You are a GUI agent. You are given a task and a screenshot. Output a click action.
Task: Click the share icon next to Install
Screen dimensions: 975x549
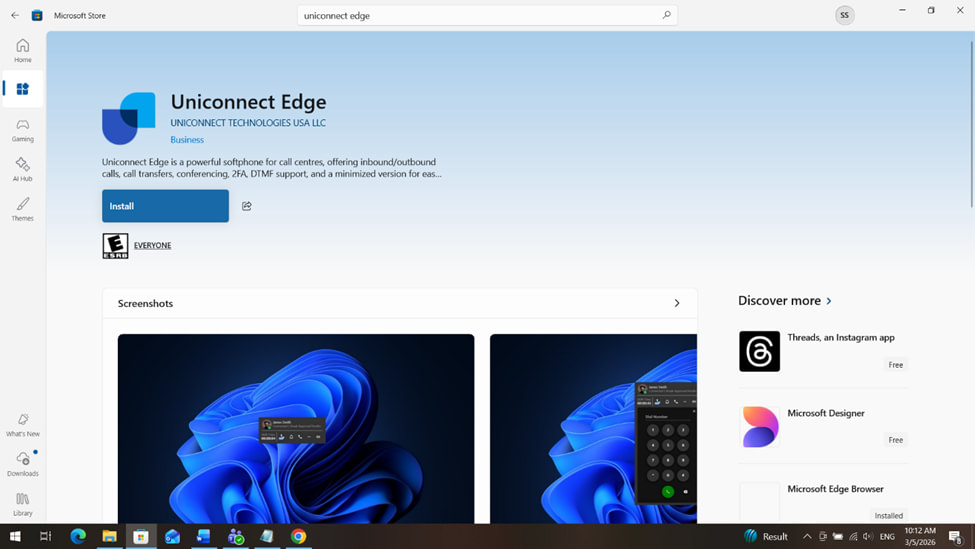(x=247, y=206)
